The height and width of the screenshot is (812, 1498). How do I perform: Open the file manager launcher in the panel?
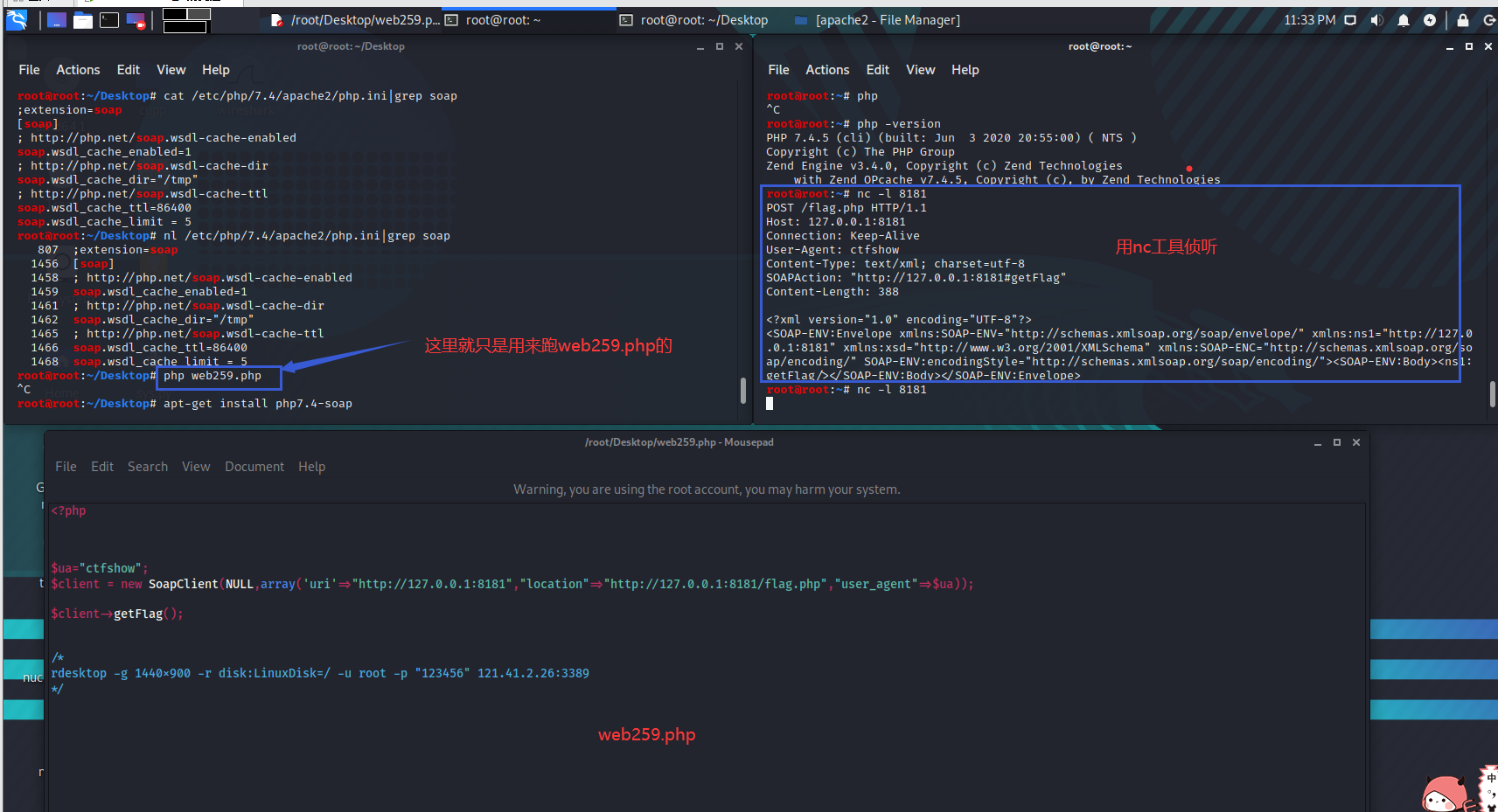point(83,19)
